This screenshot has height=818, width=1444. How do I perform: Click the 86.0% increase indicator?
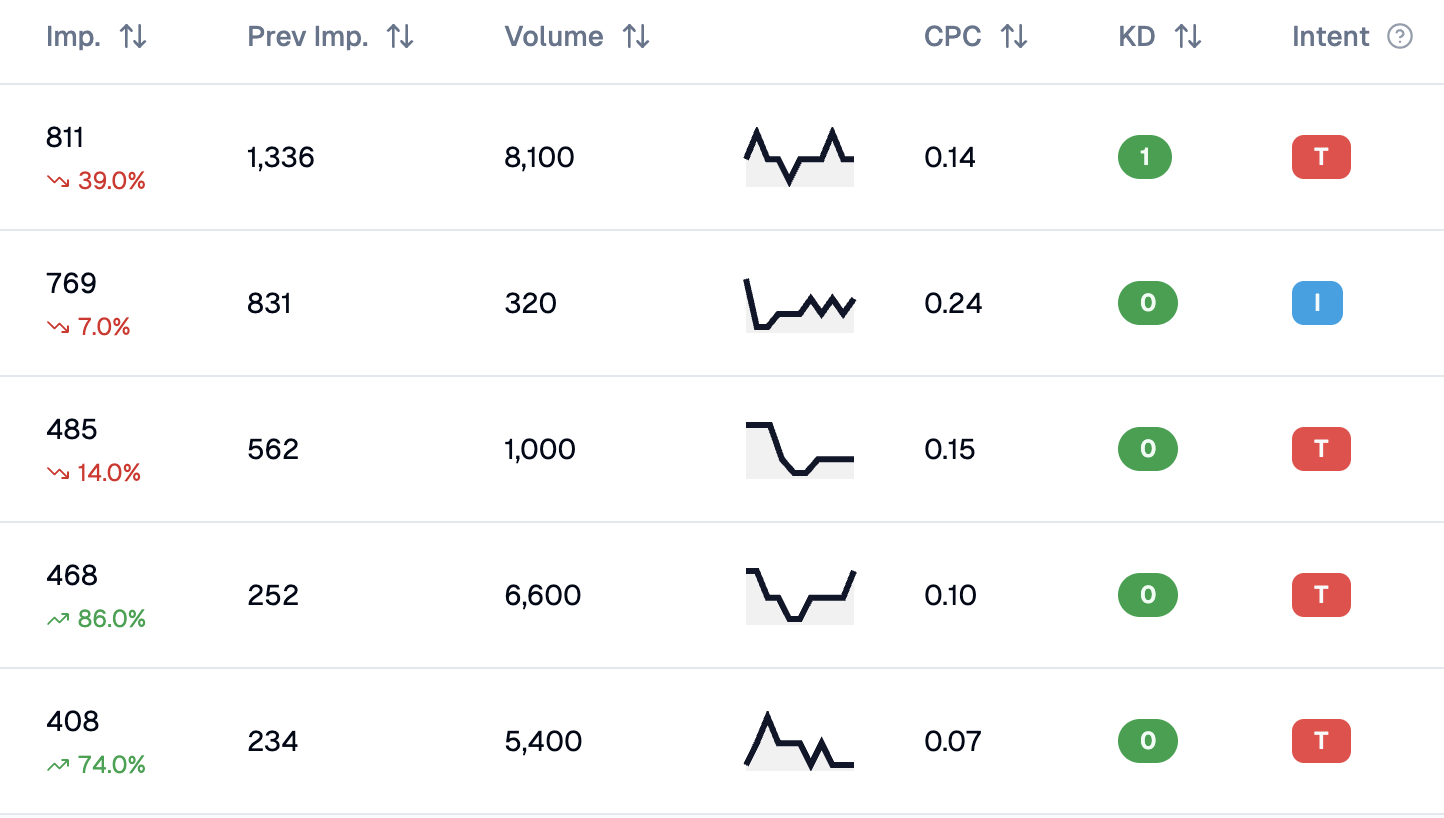(x=97, y=619)
